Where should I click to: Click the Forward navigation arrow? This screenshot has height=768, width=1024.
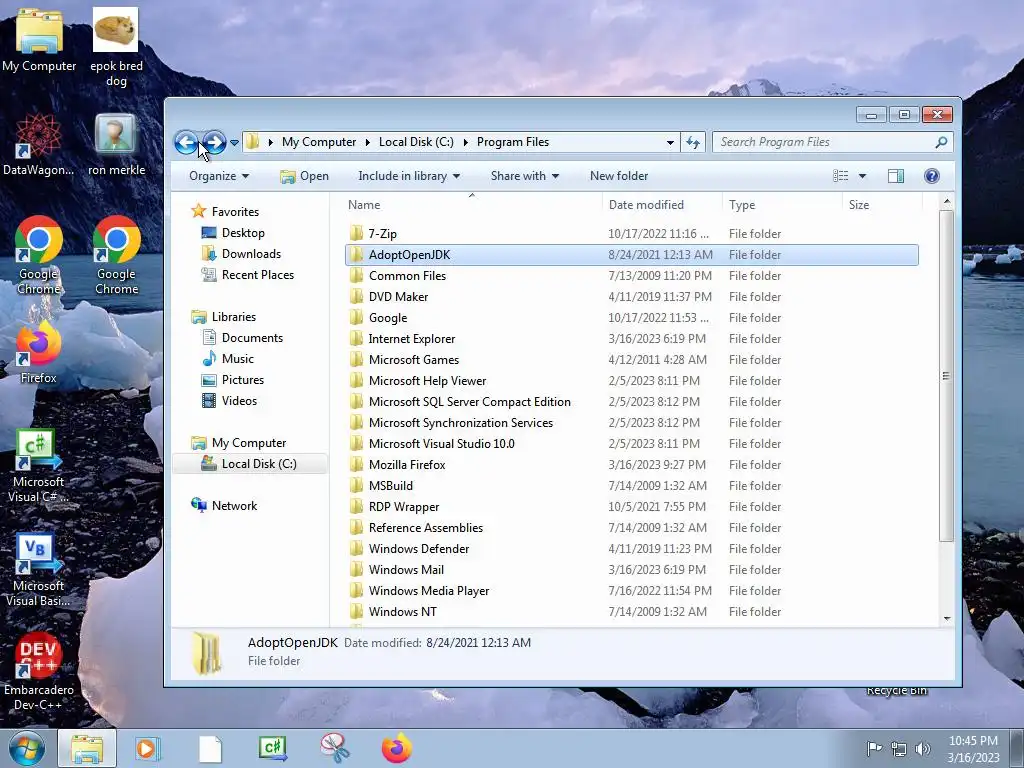[x=214, y=142]
